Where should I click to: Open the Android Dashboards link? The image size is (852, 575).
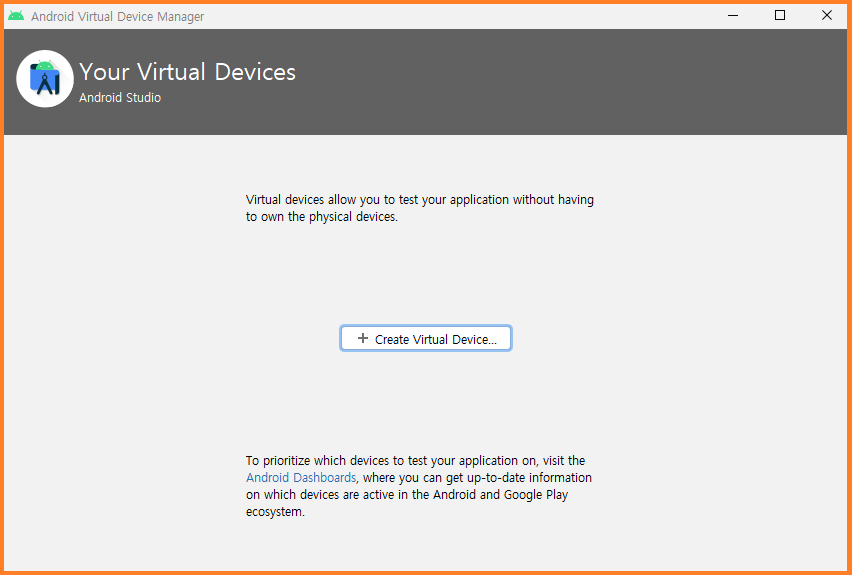tap(301, 478)
